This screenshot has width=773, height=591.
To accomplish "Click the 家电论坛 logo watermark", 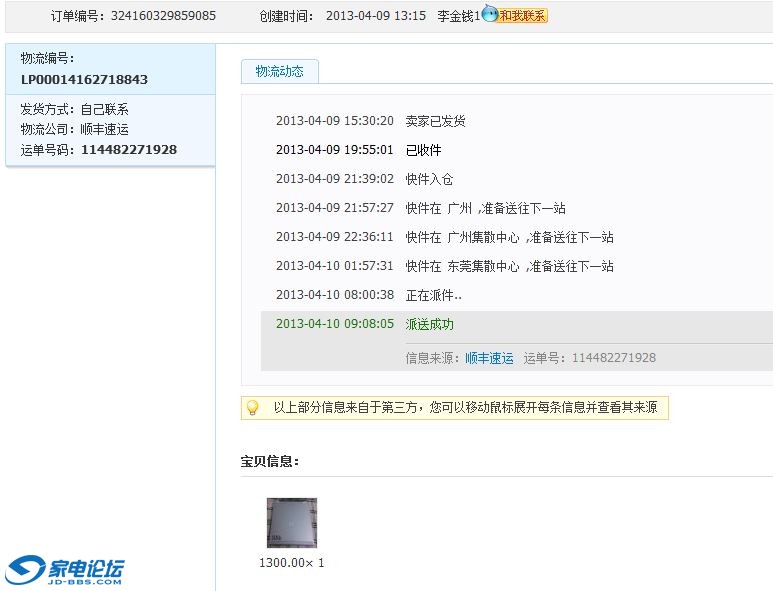I will click(66, 570).
